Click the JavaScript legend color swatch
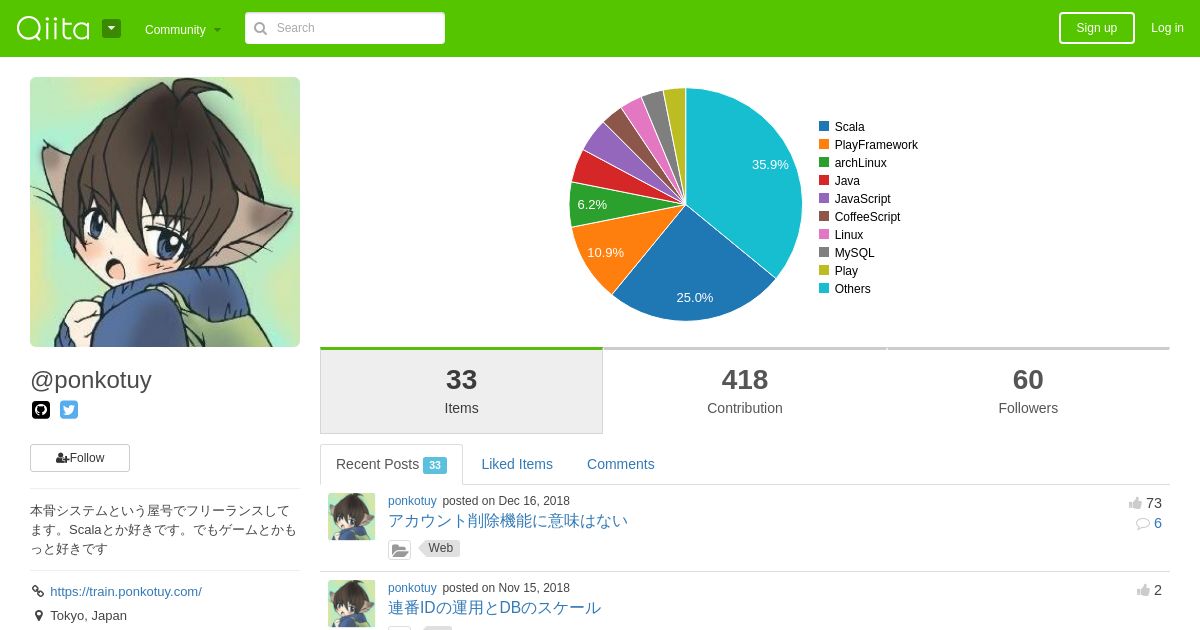This screenshot has width=1200, height=630. pyautogui.click(x=824, y=198)
